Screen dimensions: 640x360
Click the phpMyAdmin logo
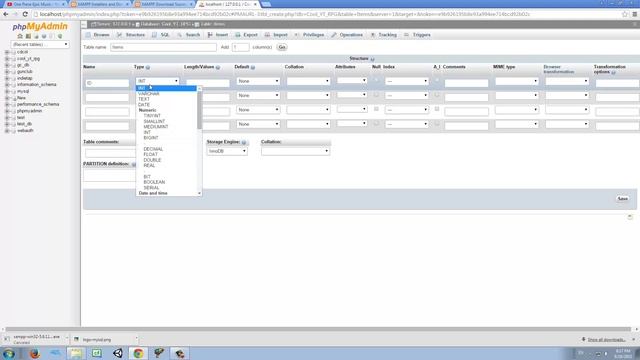coord(40,27)
